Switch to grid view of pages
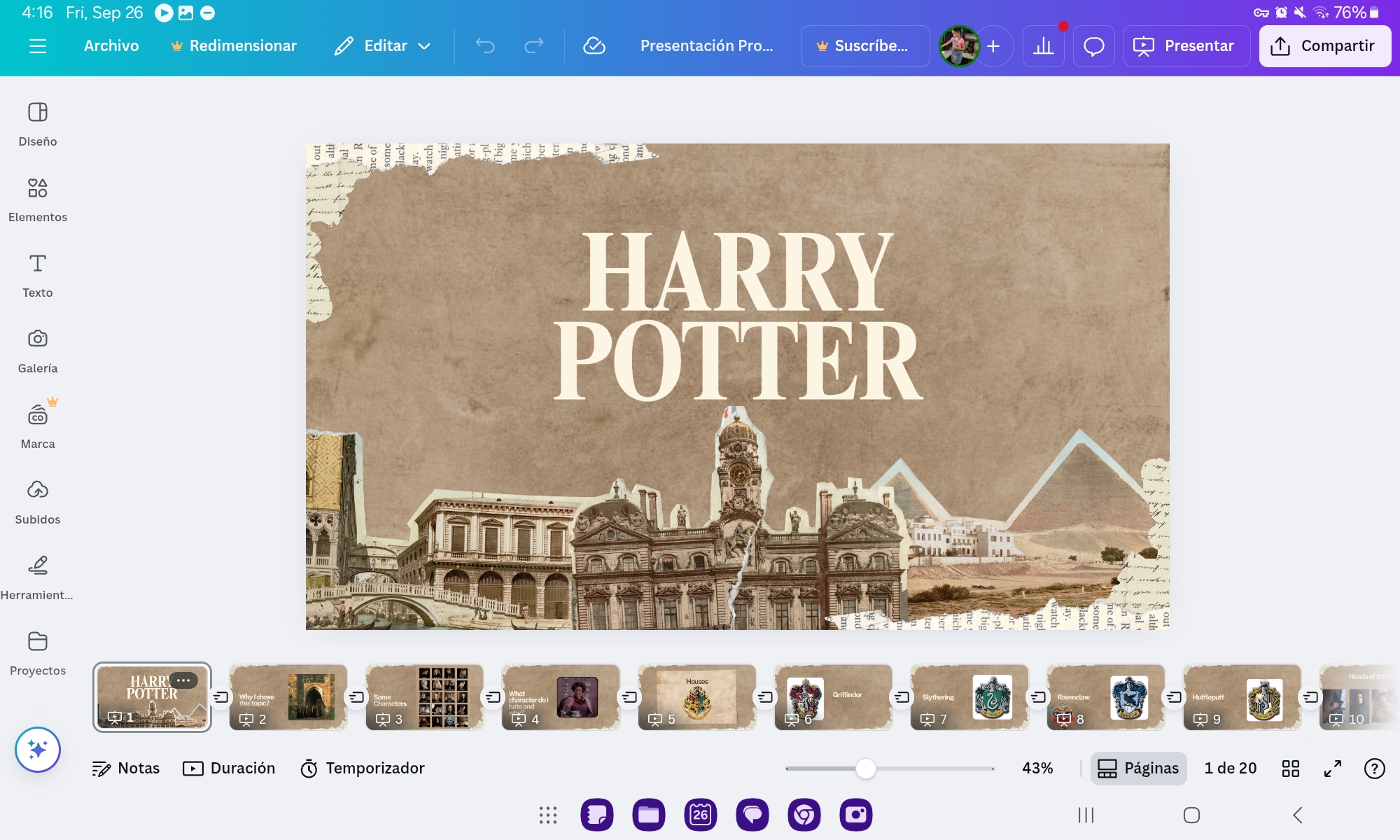The width and height of the screenshot is (1400, 840). coord(1290,769)
